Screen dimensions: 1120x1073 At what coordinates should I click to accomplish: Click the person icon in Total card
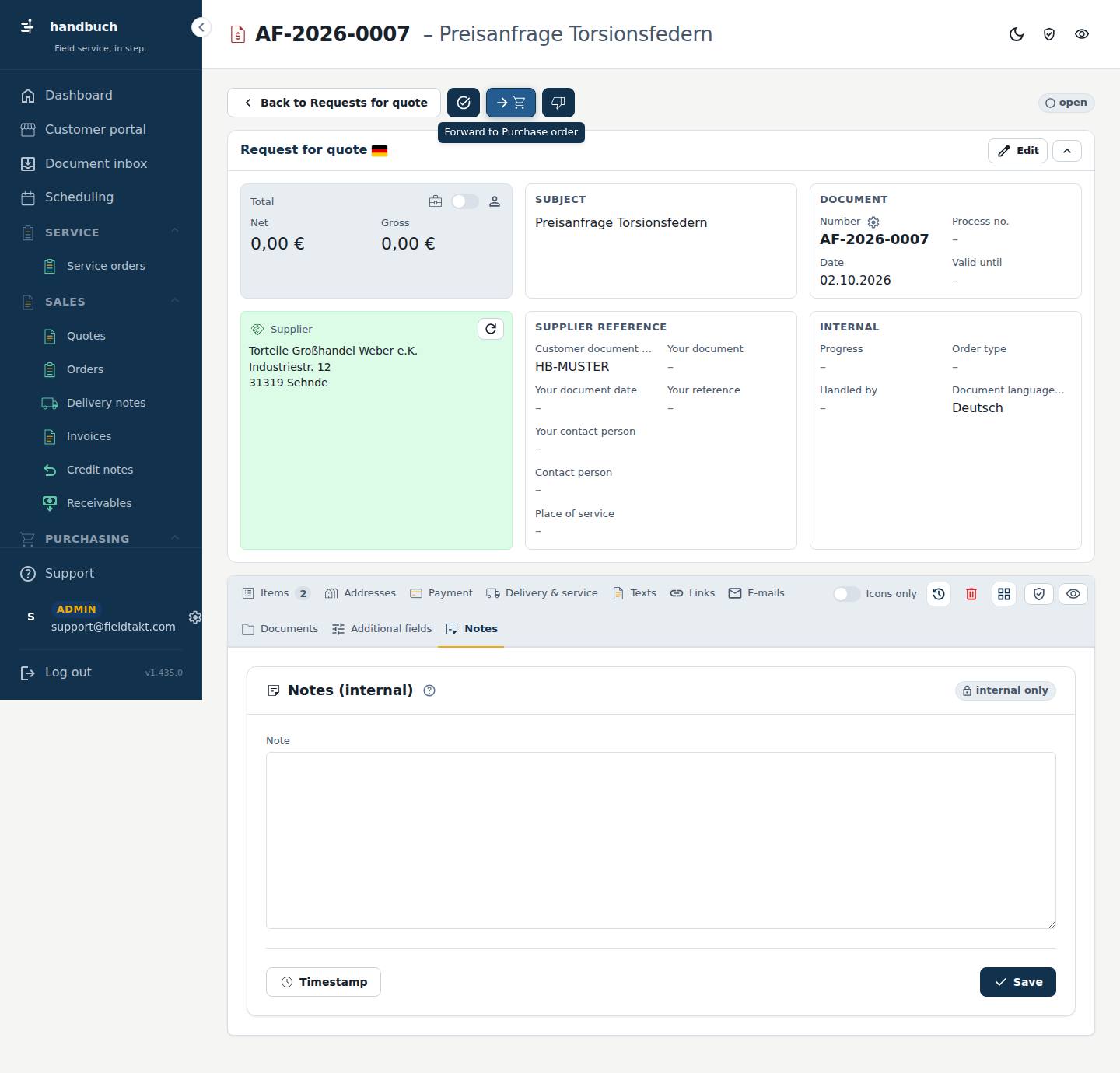[495, 202]
